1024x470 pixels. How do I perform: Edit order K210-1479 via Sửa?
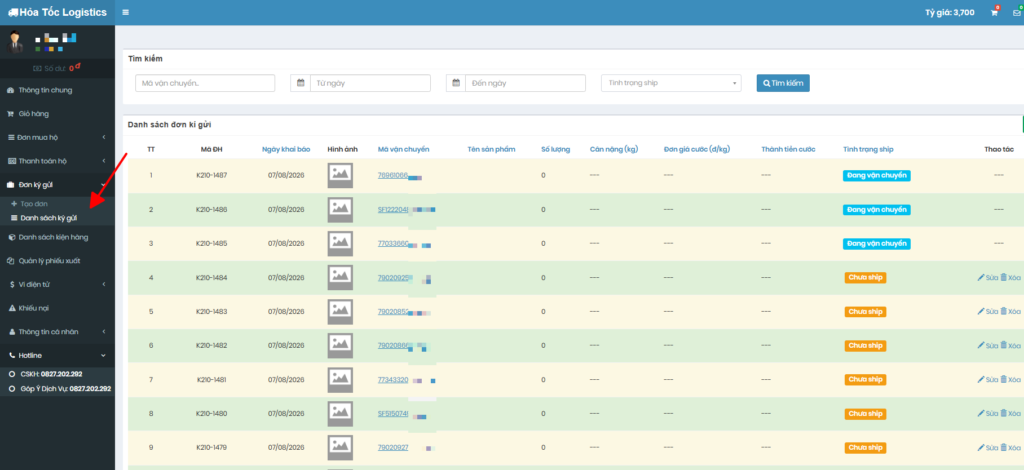coord(987,448)
